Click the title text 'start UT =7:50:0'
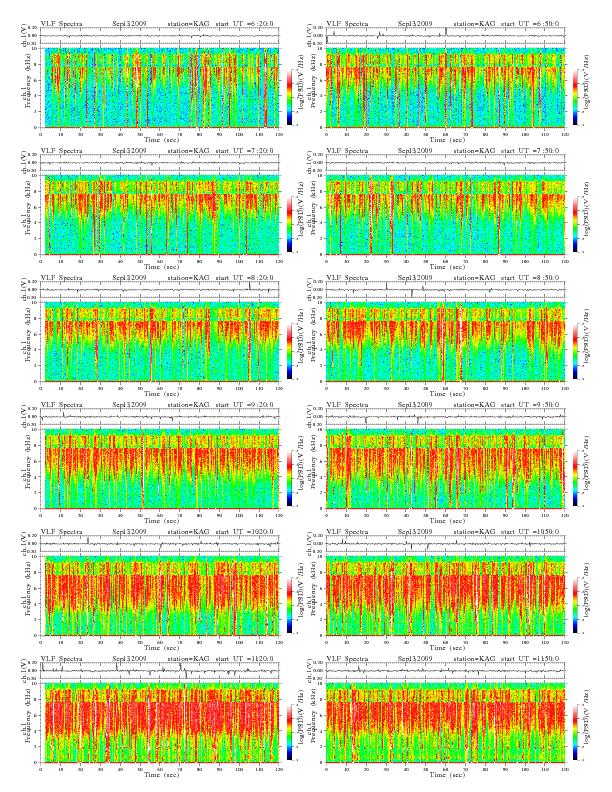The width and height of the screenshot is (612, 792). click(x=530, y=151)
